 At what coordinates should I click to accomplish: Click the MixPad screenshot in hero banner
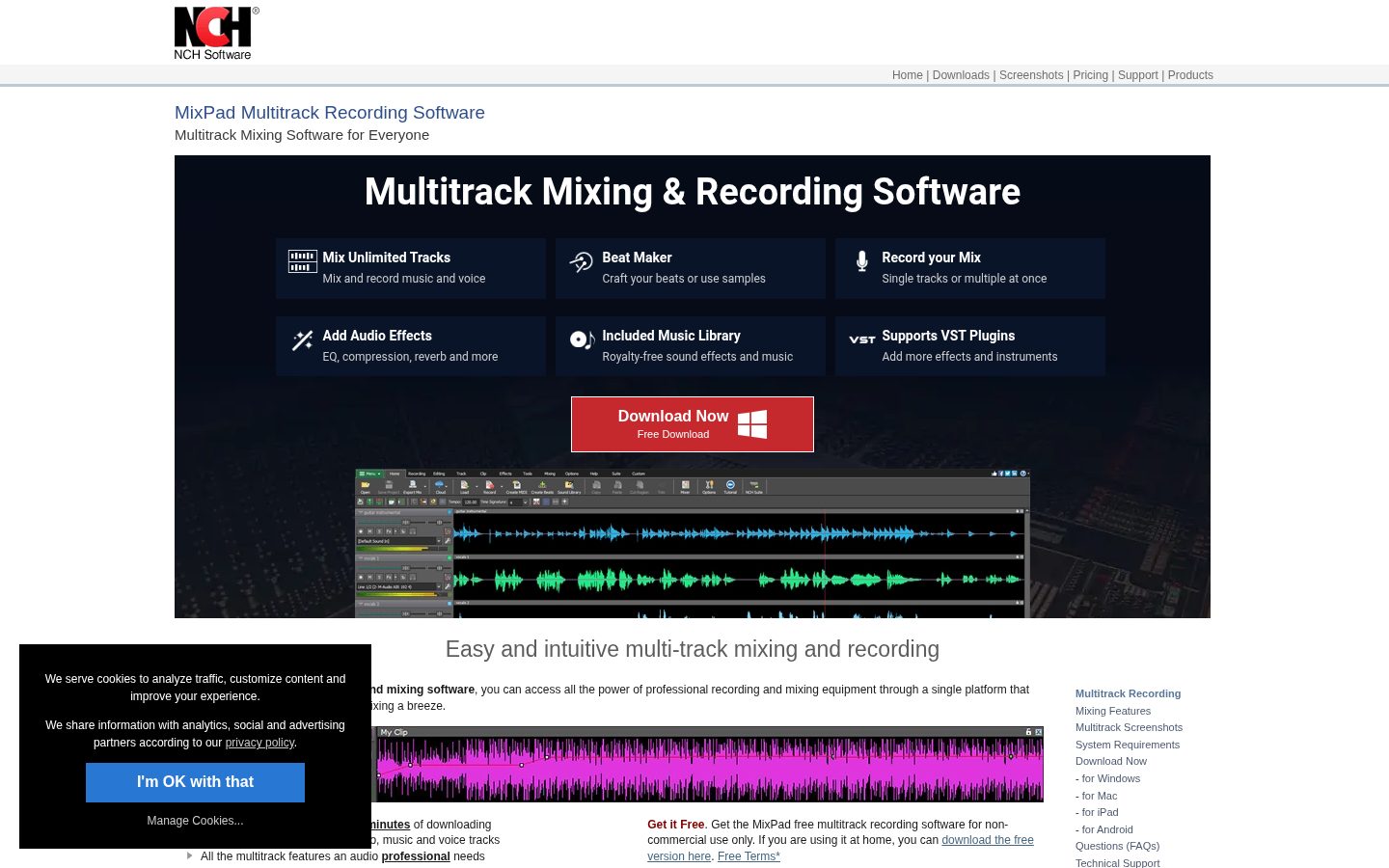693,543
